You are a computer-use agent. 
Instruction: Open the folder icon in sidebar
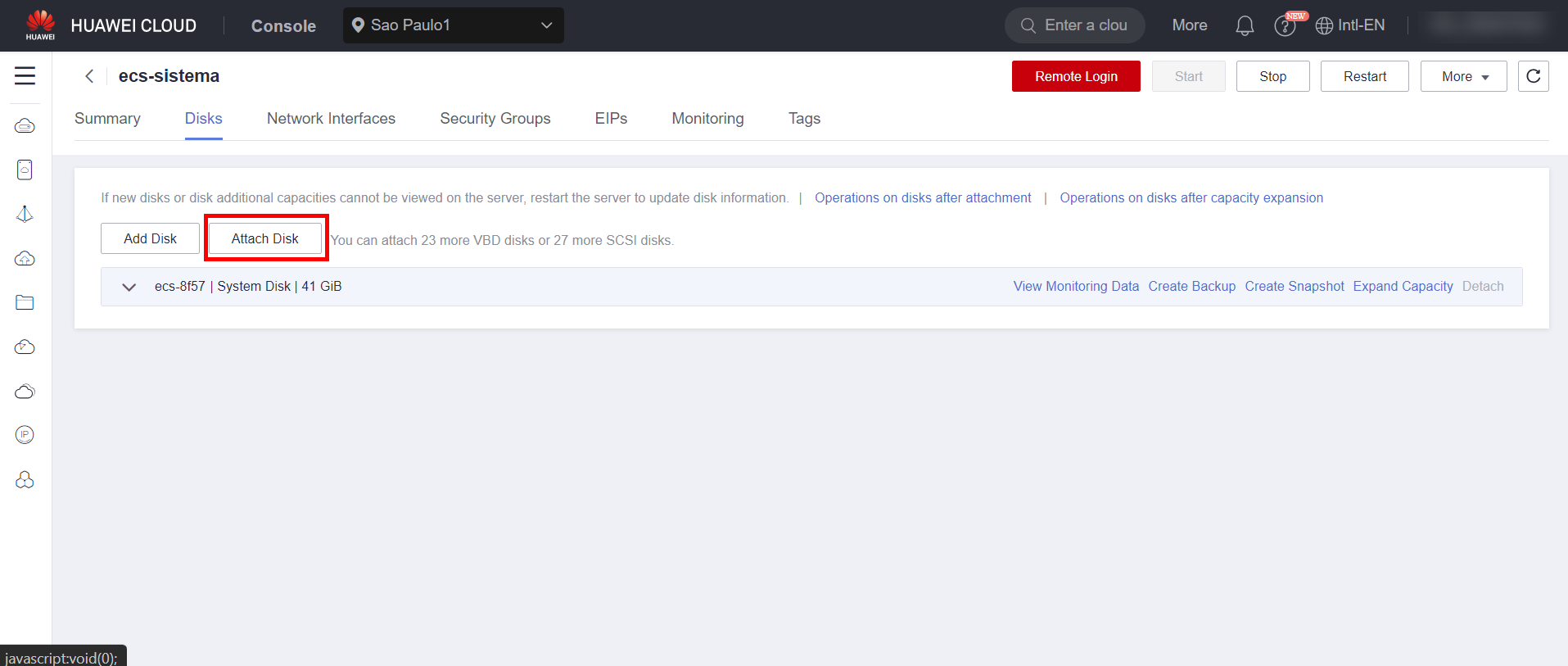tap(25, 303)
